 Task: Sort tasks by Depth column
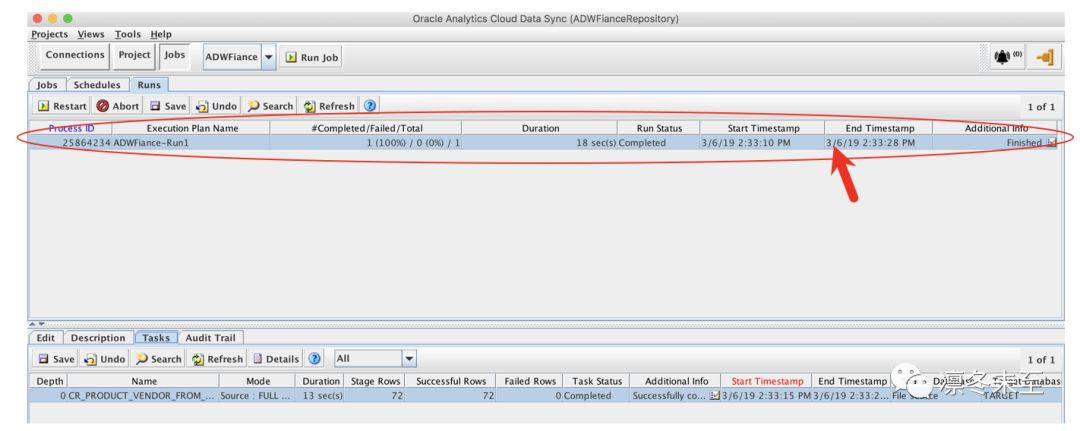click(49, 381)
